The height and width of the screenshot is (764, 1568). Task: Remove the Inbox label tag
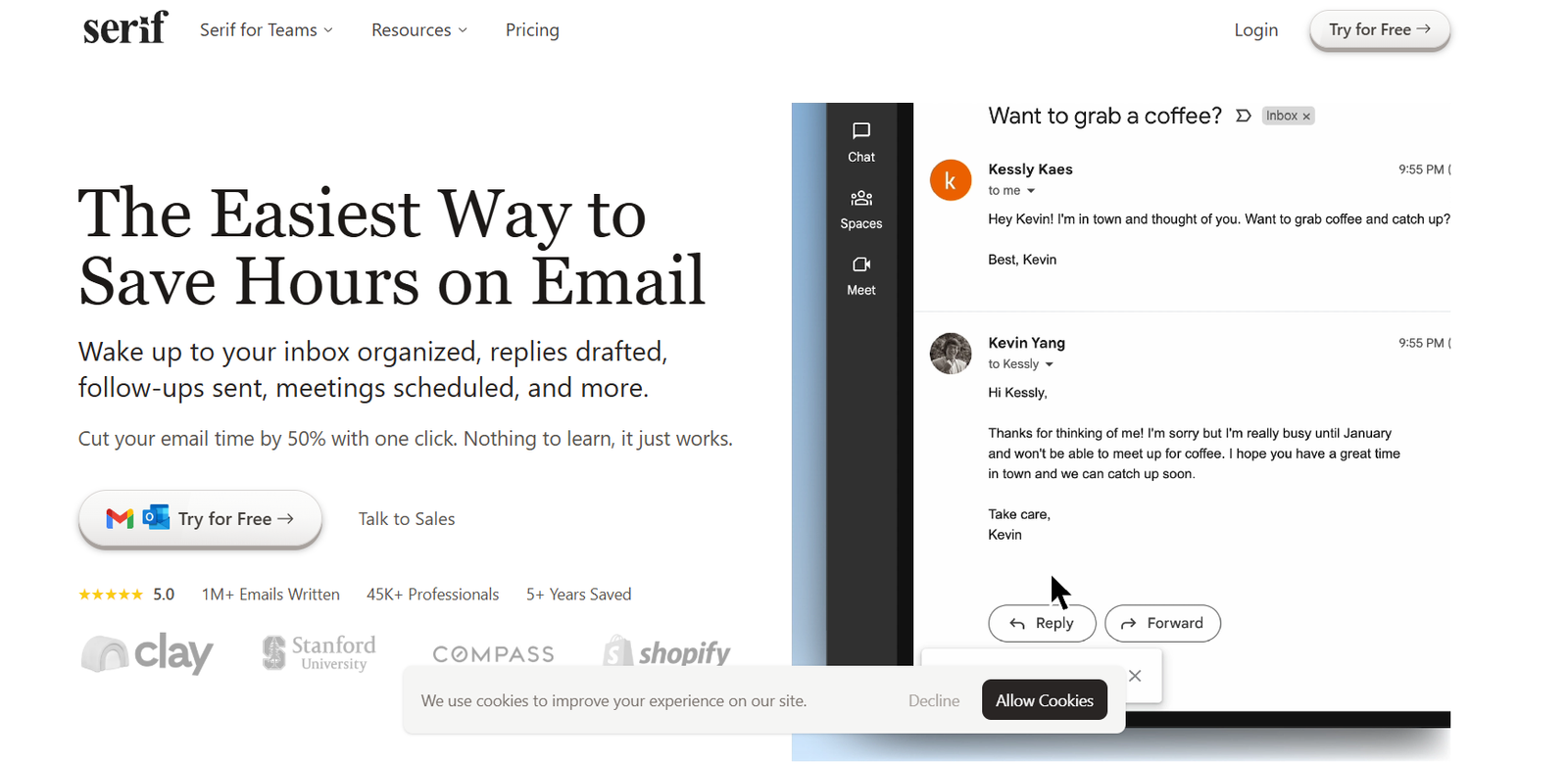coord(1306,117)
